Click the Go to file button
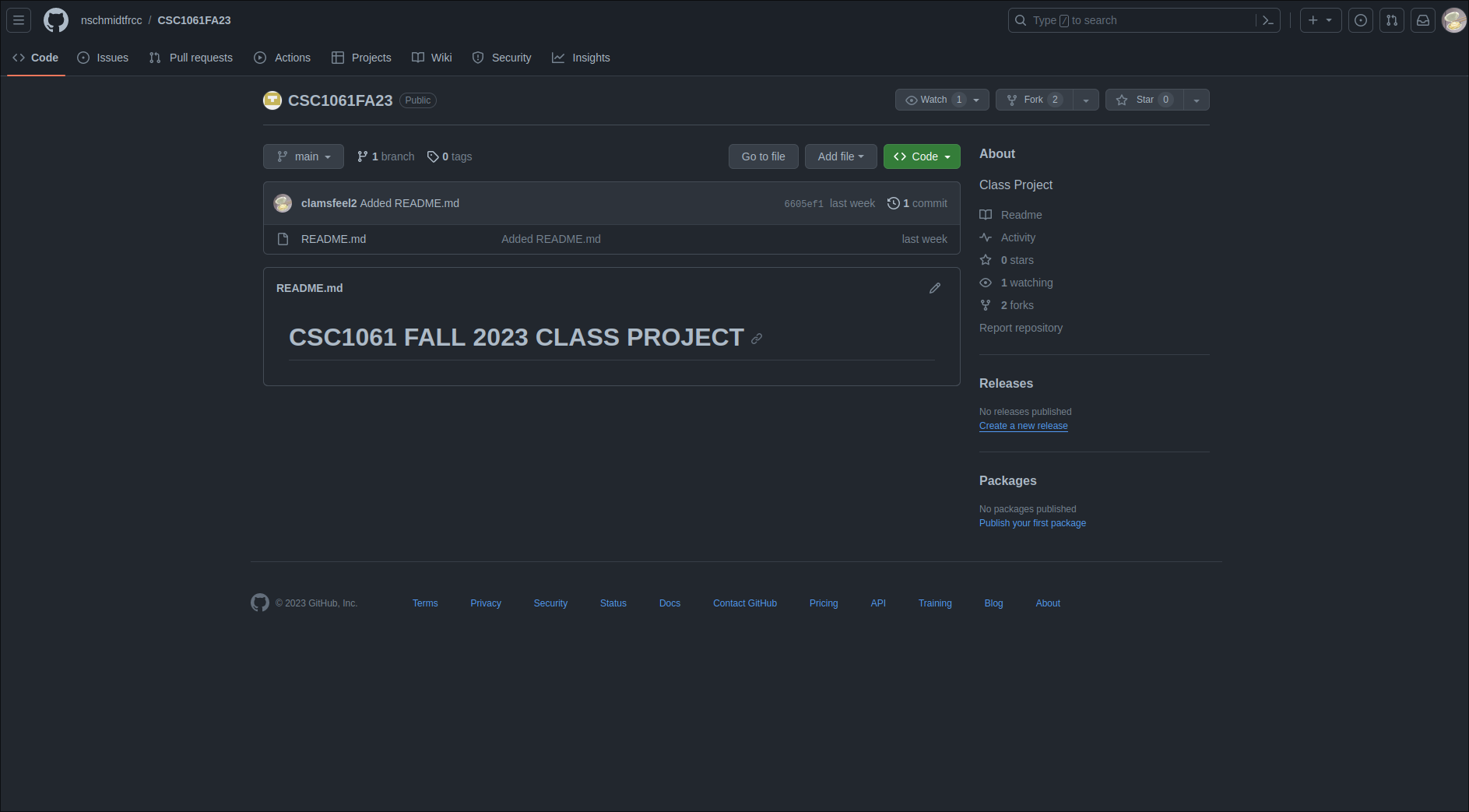1469x812 pixels. (x=764, y=156)
